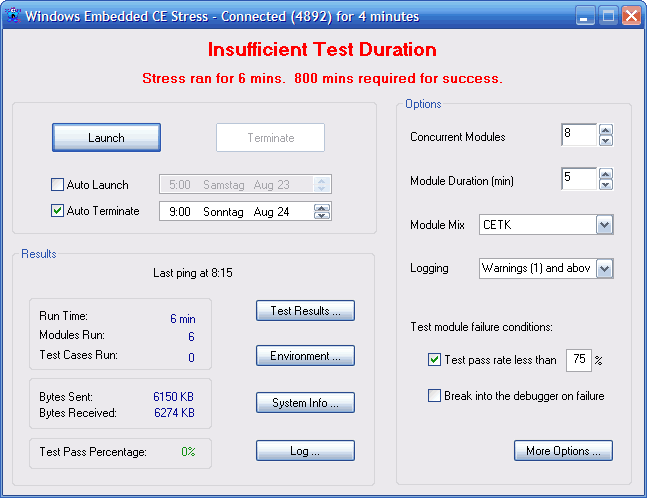Click the Insufficient Test Duration heading
This screenshot has height=498, width=647.
click(322, 50)
